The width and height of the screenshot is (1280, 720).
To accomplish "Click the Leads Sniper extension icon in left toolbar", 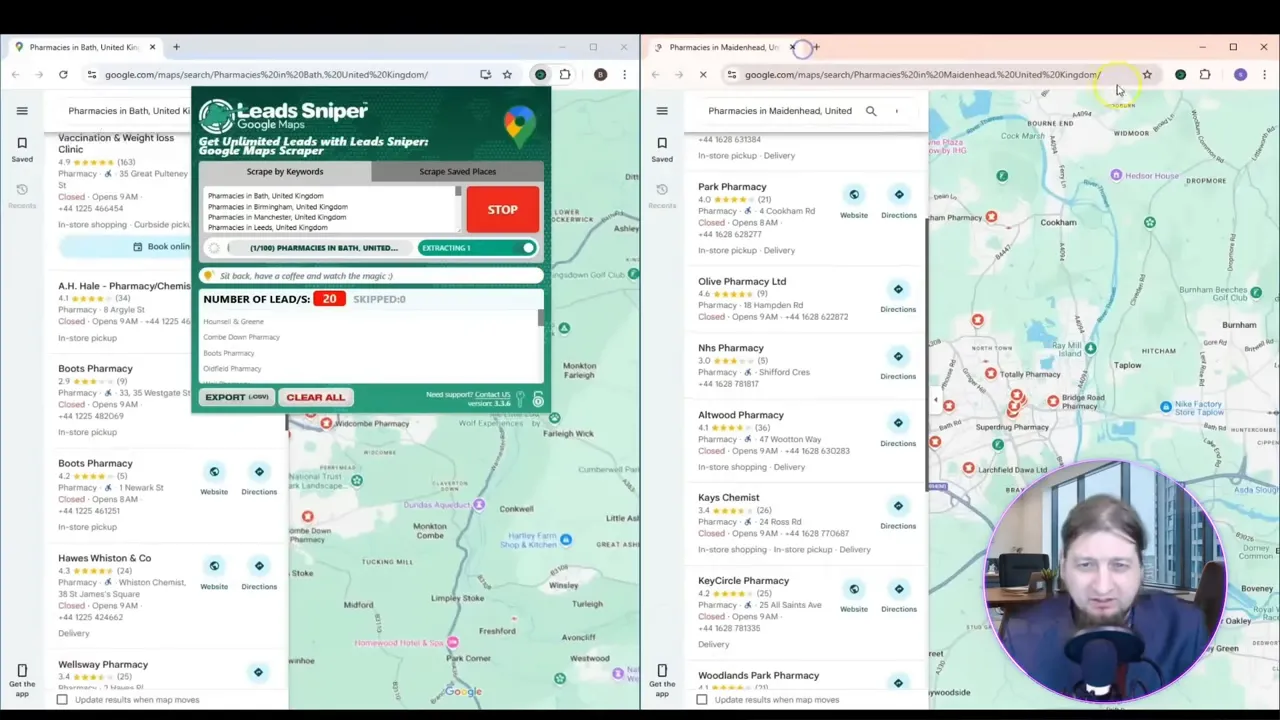I will pos(540,74).
